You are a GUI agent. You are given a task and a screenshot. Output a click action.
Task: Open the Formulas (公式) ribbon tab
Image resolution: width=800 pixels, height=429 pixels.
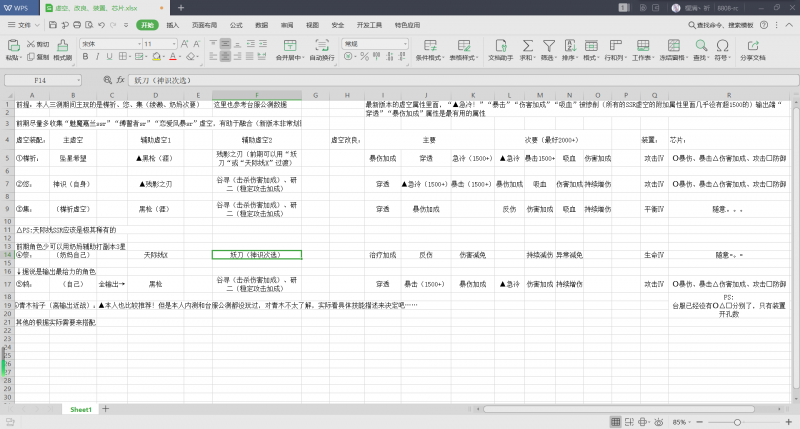236,23
